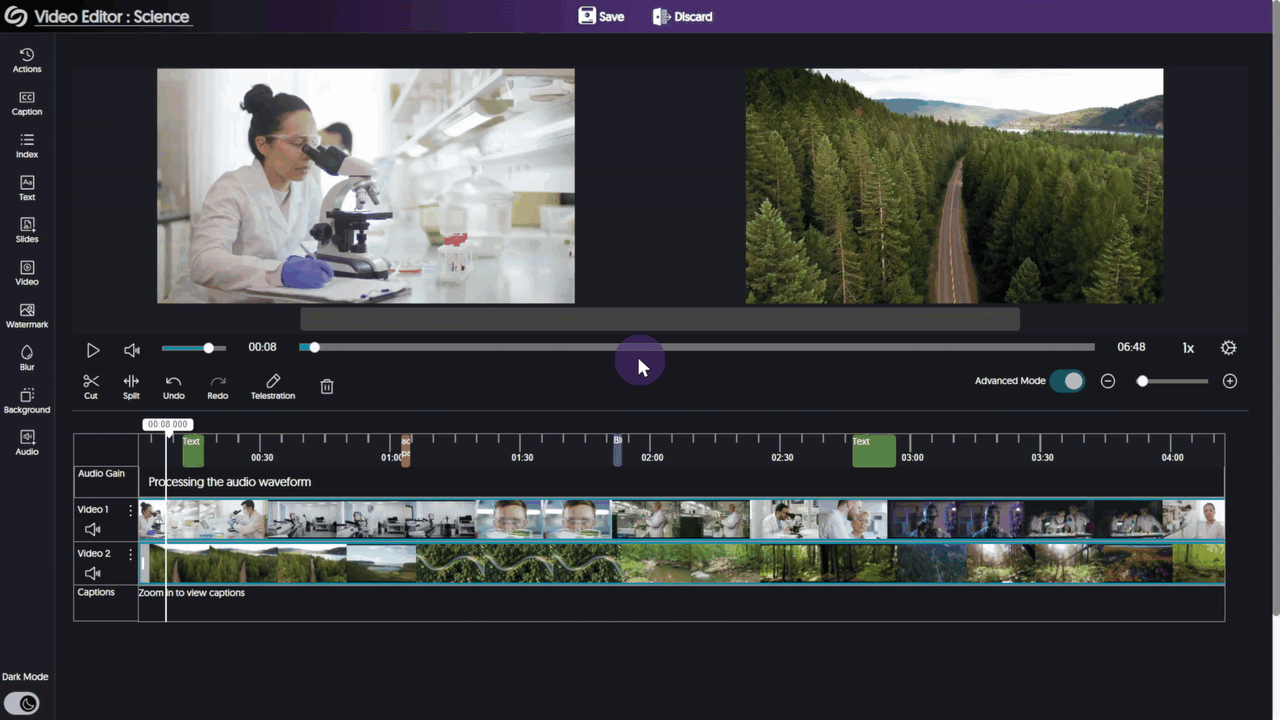Discard the current changes
Image resolution: width=1280 pixels, height=720 pixels.
683,16
